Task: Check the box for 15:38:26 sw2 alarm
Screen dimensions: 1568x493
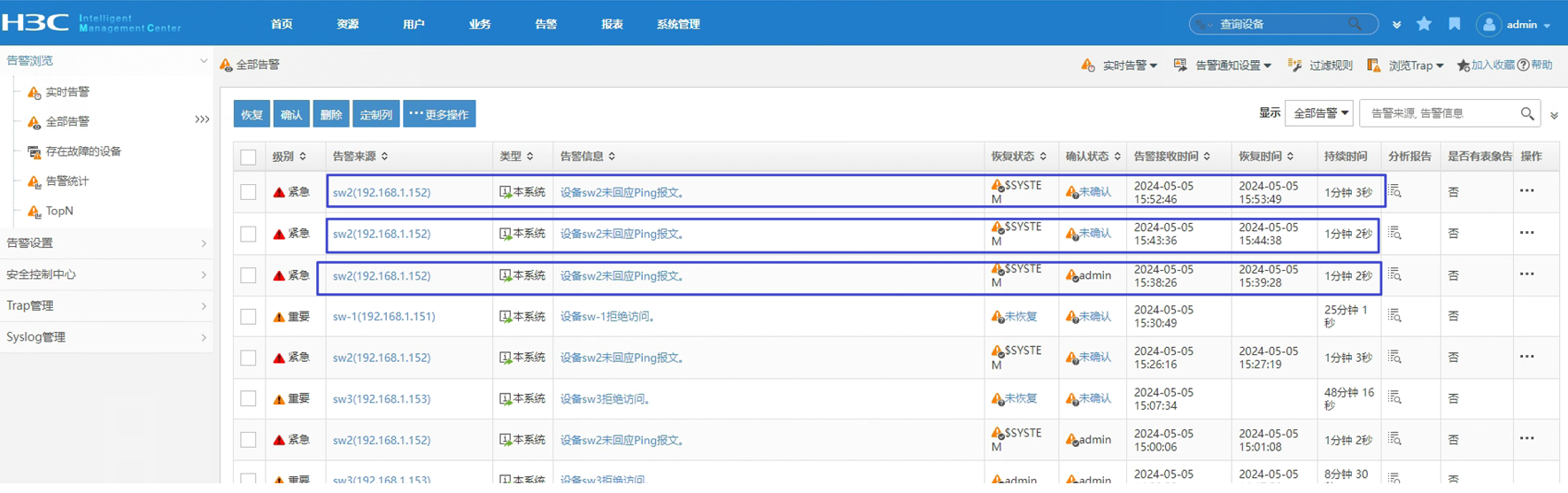Action: click(248, 275)
